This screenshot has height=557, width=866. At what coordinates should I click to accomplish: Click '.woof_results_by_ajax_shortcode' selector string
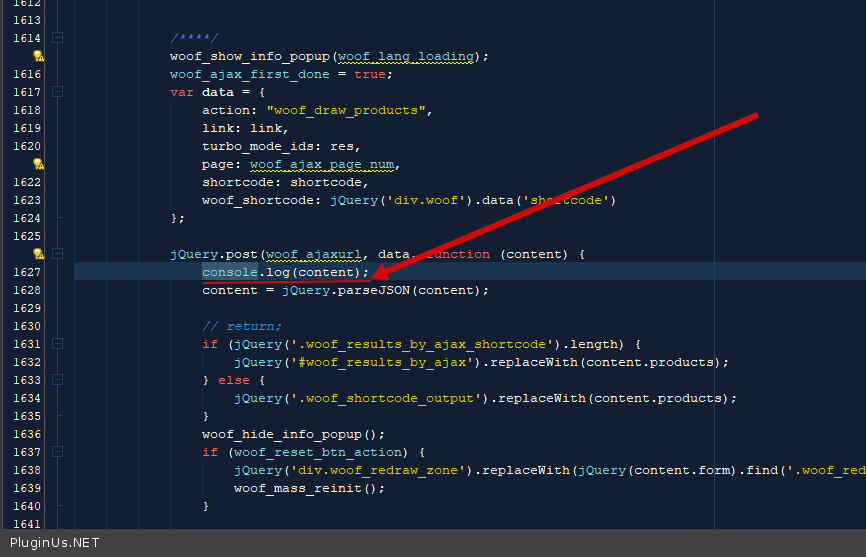pyautogui.click(x=422, y=344)
